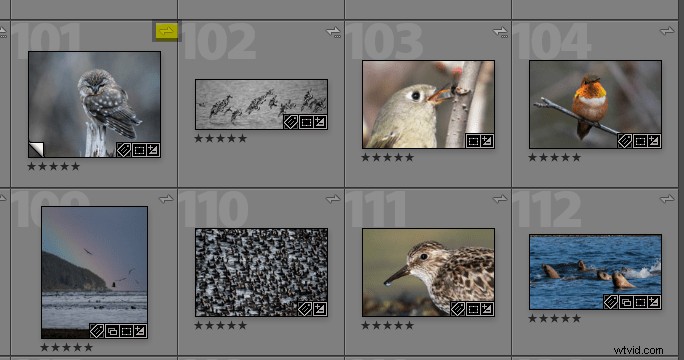Click the collection badge on sea lions photo 112
The width and height of the screenshot is (684, 360).
626,302
